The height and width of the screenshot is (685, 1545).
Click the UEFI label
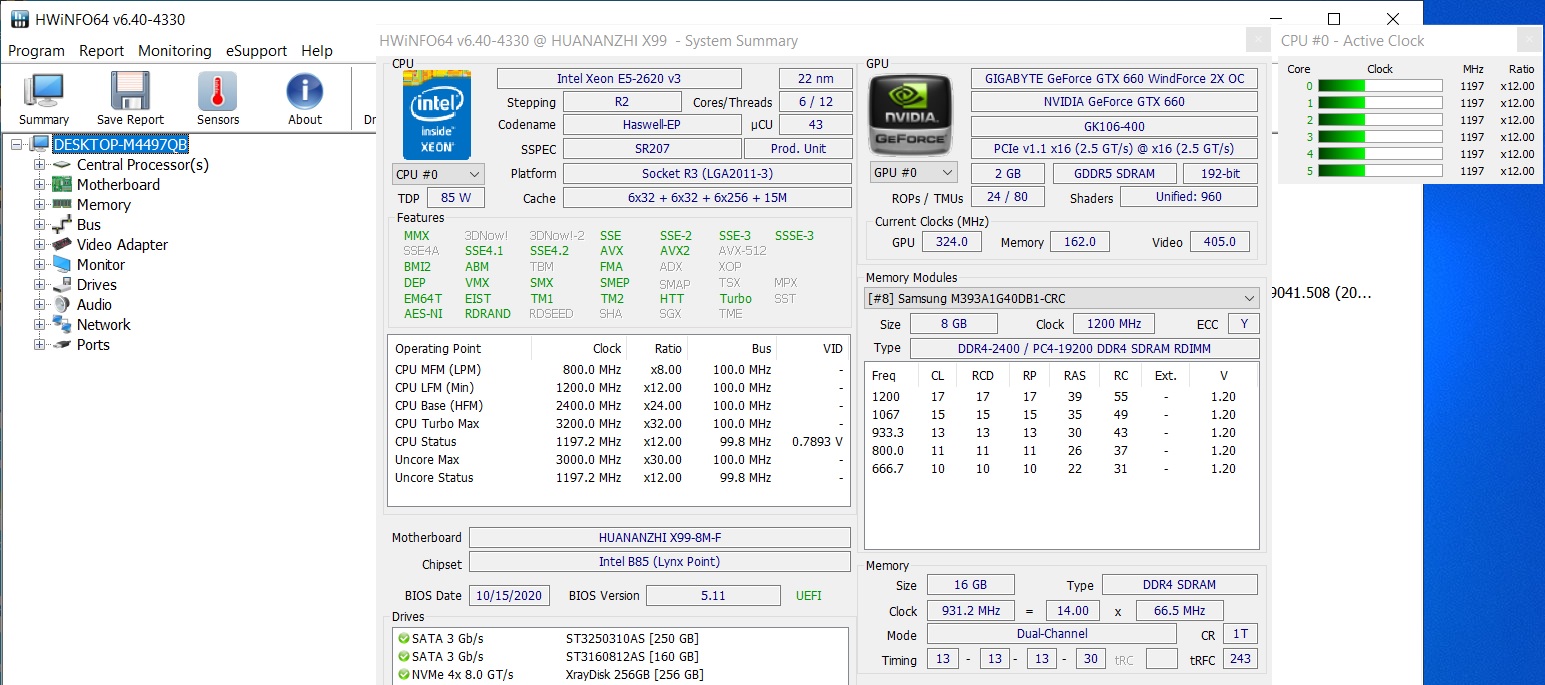[809, 596]
